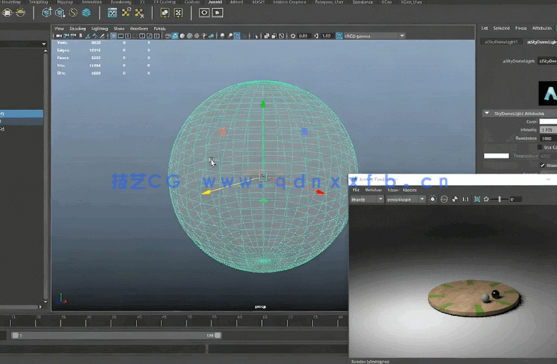This screenshot has width=557, height=364.
Task: Click the left panel vertical scrollbar
Action: point(45,175)
